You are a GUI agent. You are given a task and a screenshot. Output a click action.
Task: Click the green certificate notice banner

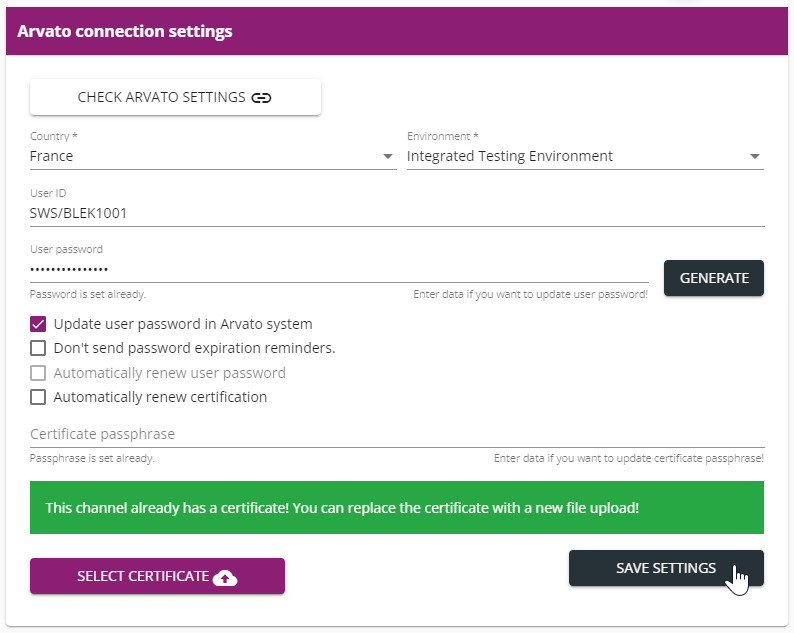[x=397, y=507]
